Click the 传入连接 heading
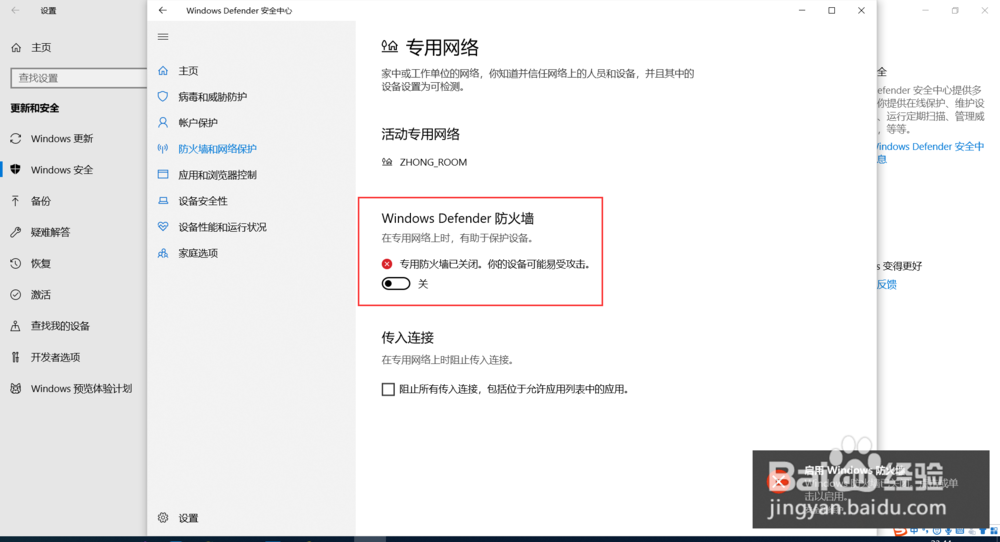Viewport: 1000px width, 542px height. click(408, 337)
